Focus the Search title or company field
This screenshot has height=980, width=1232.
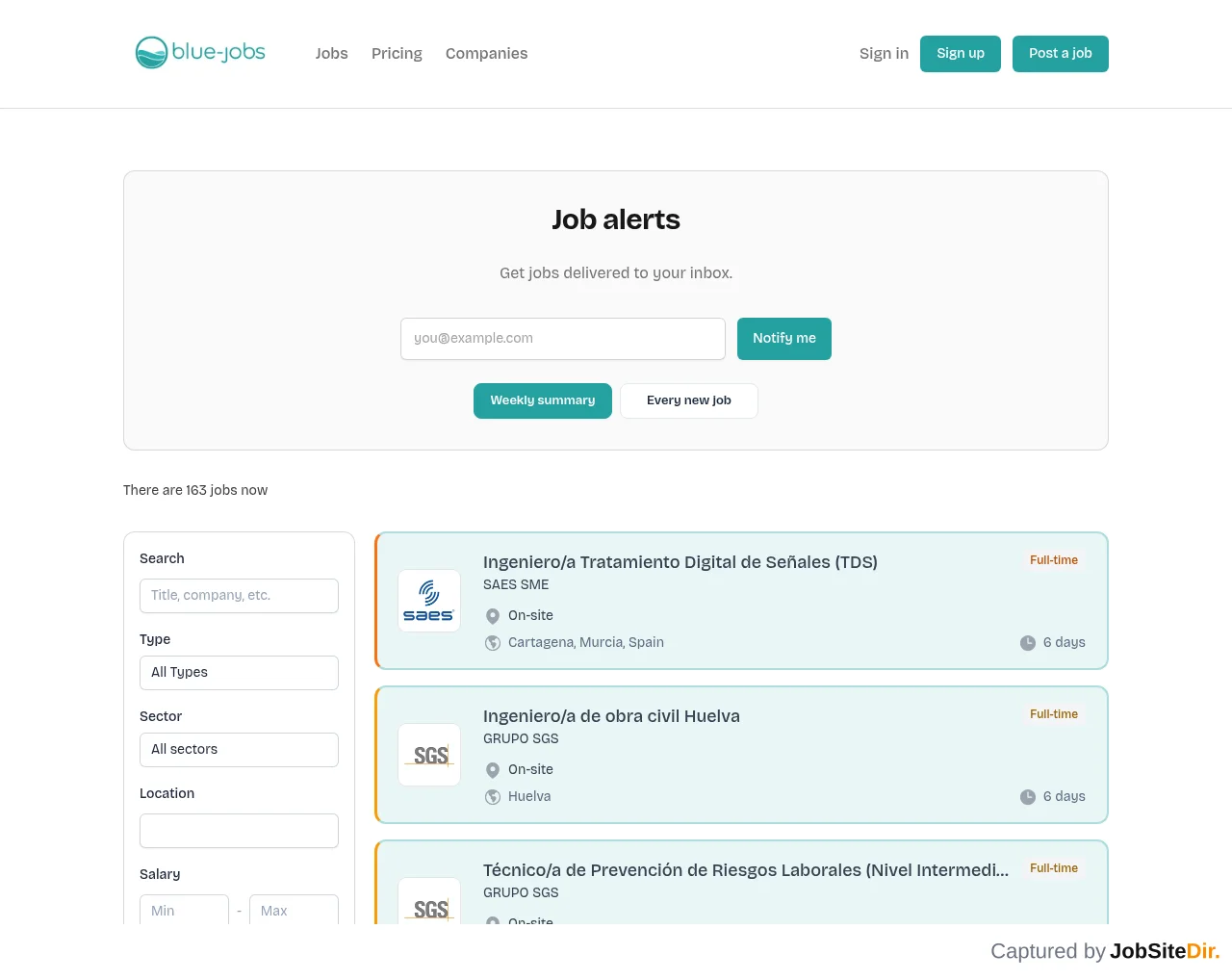[239, 596]
